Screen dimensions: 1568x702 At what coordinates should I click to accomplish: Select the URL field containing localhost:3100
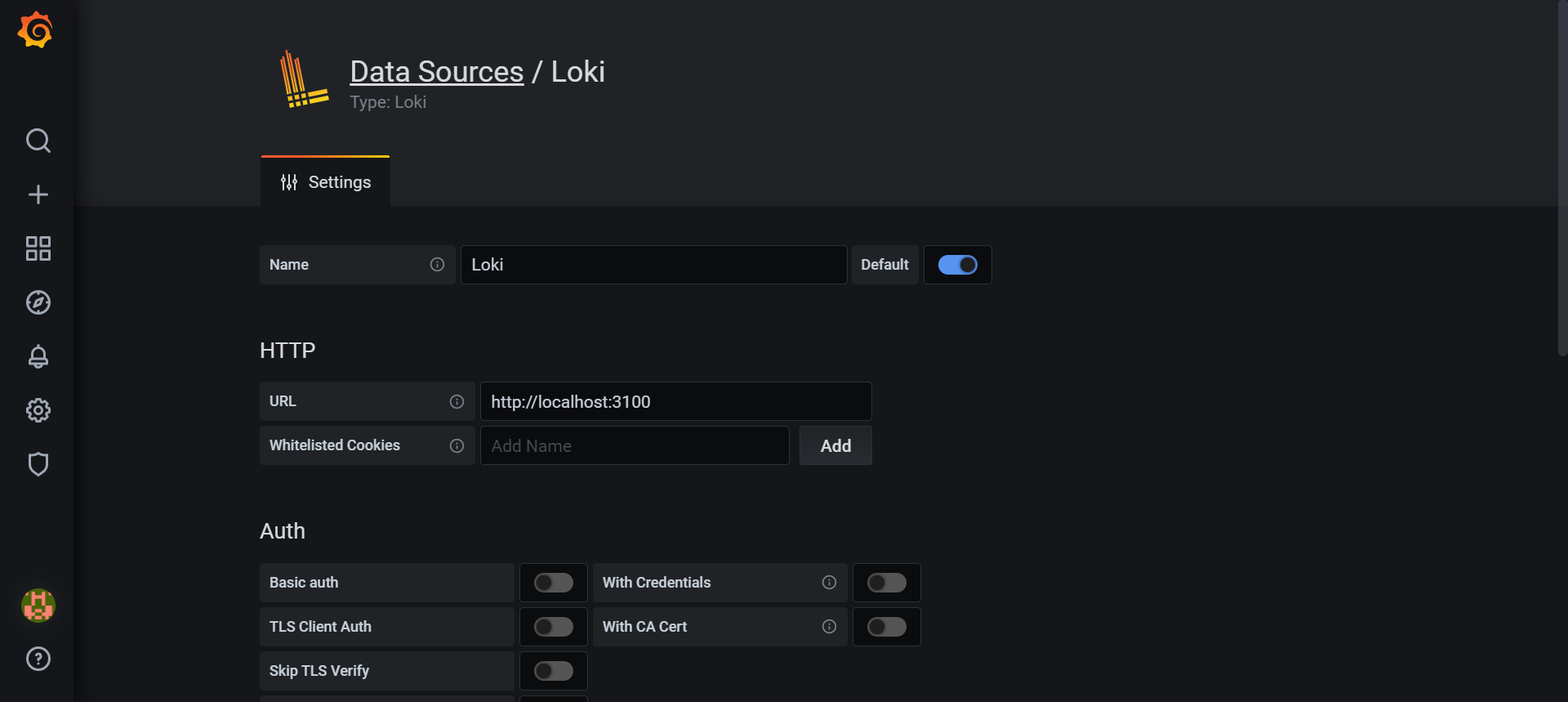(x=675, y=401)
